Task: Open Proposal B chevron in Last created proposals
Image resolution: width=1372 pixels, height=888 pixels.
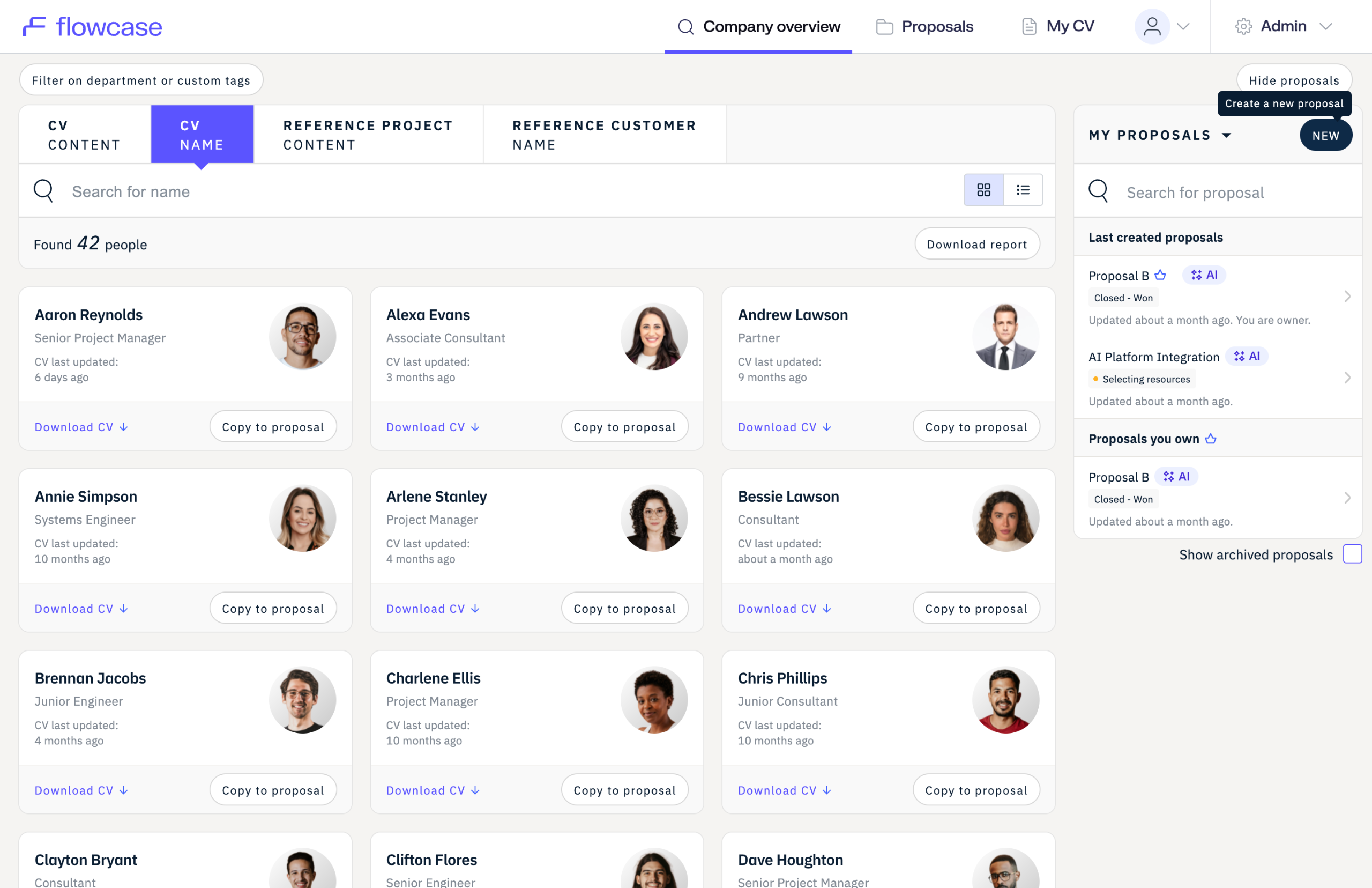Action: click(1347, 297)
